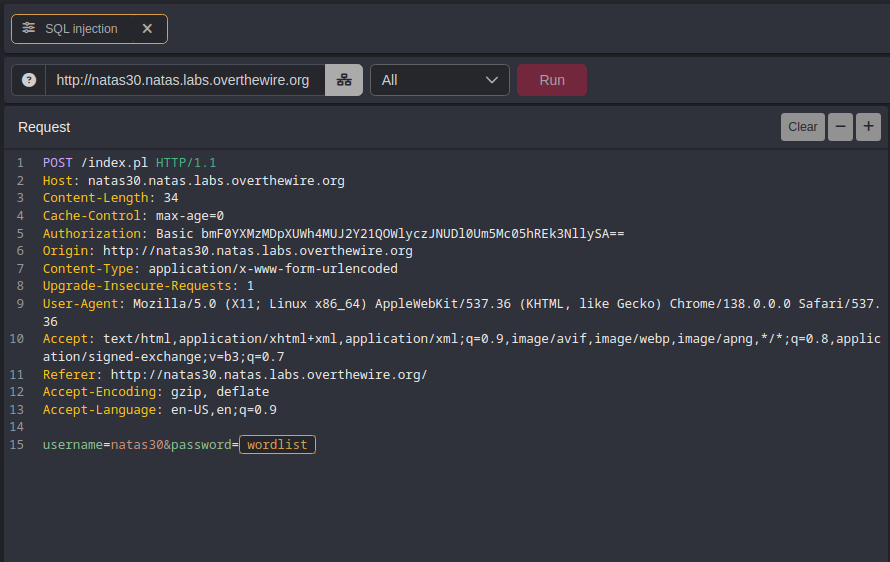Open the question mark help icon

click(29, 80)
